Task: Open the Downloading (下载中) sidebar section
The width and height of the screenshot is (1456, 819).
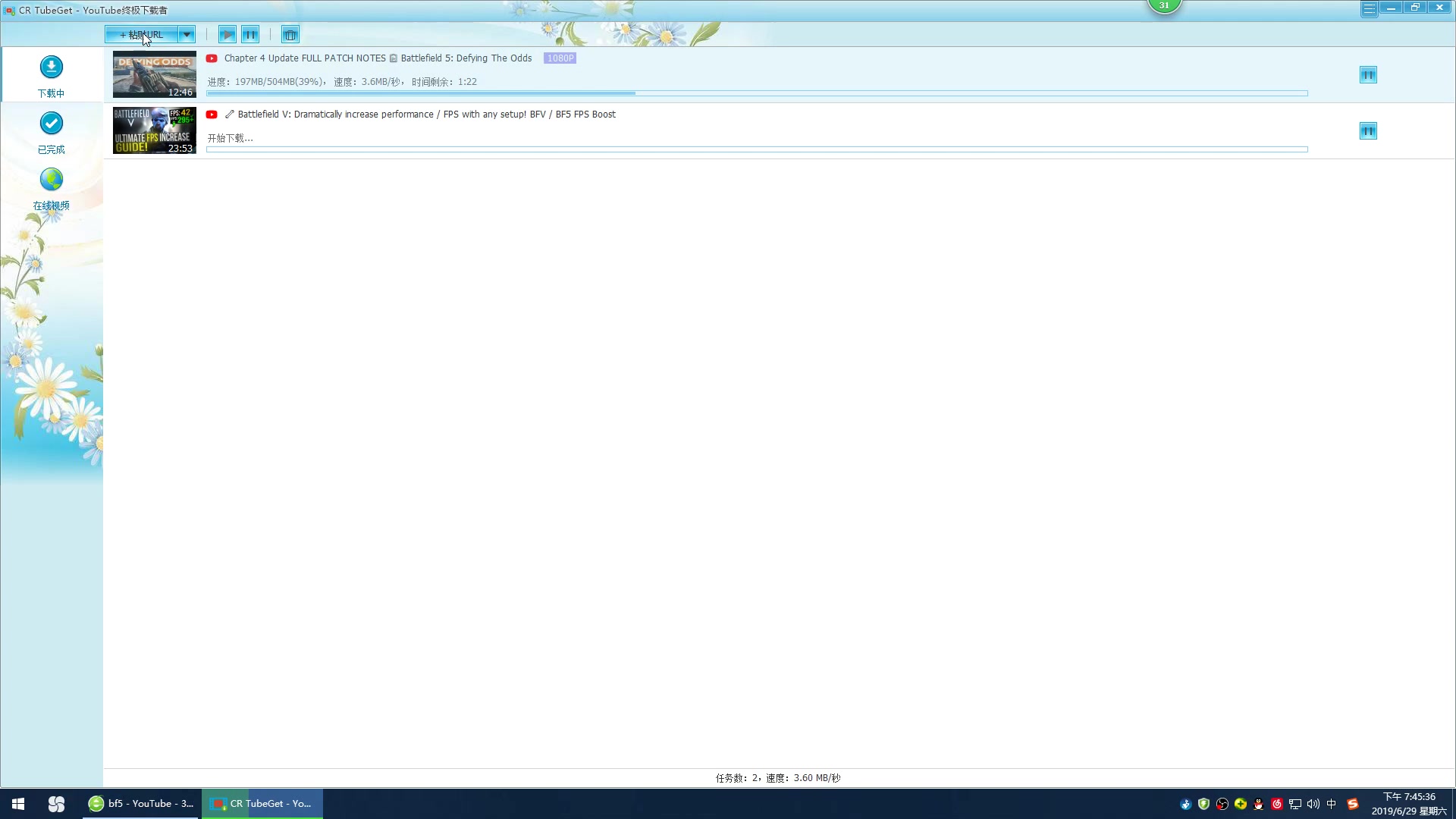Action: coord(52,76)
